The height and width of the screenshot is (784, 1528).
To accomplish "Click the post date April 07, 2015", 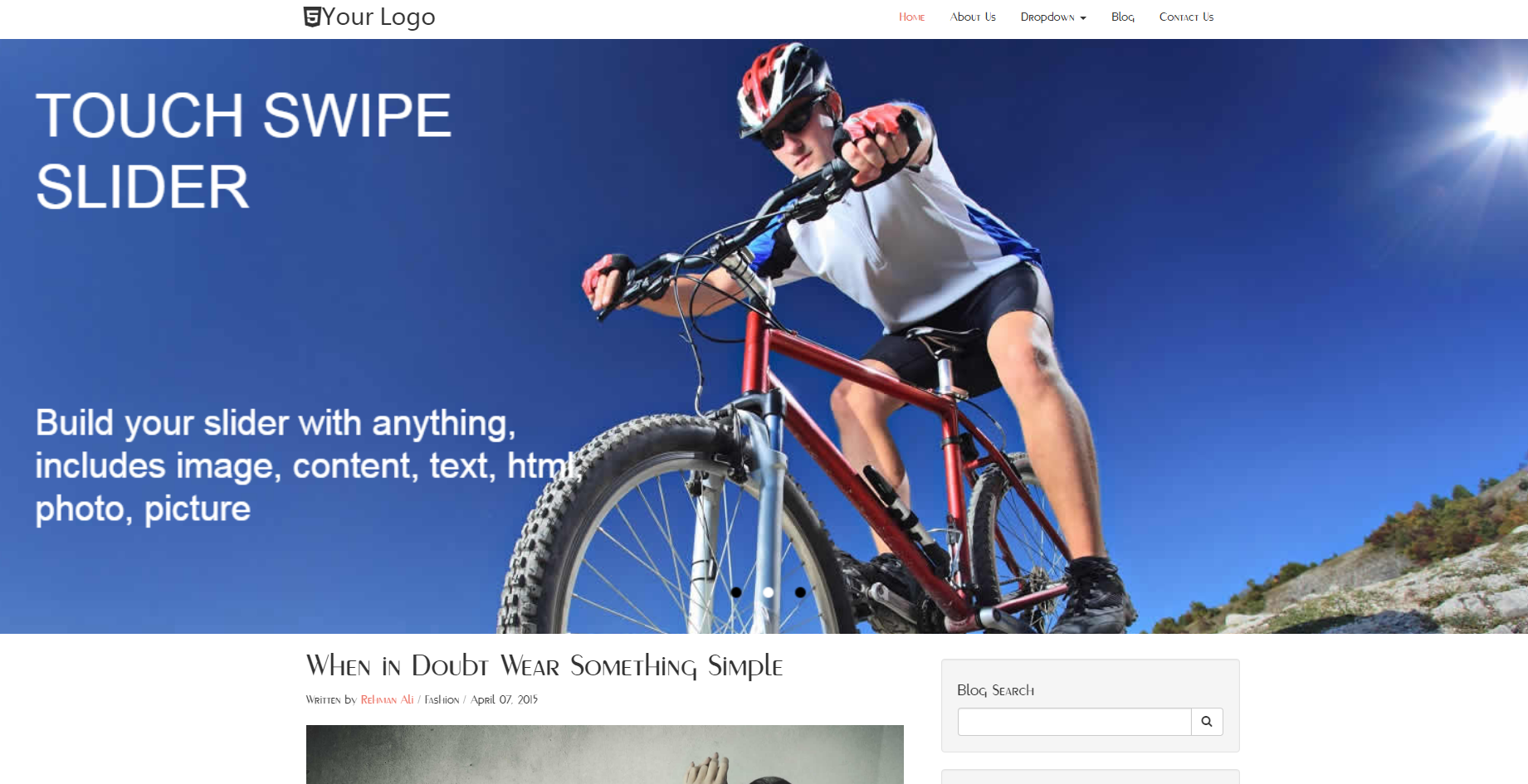I will coord(504,699).
